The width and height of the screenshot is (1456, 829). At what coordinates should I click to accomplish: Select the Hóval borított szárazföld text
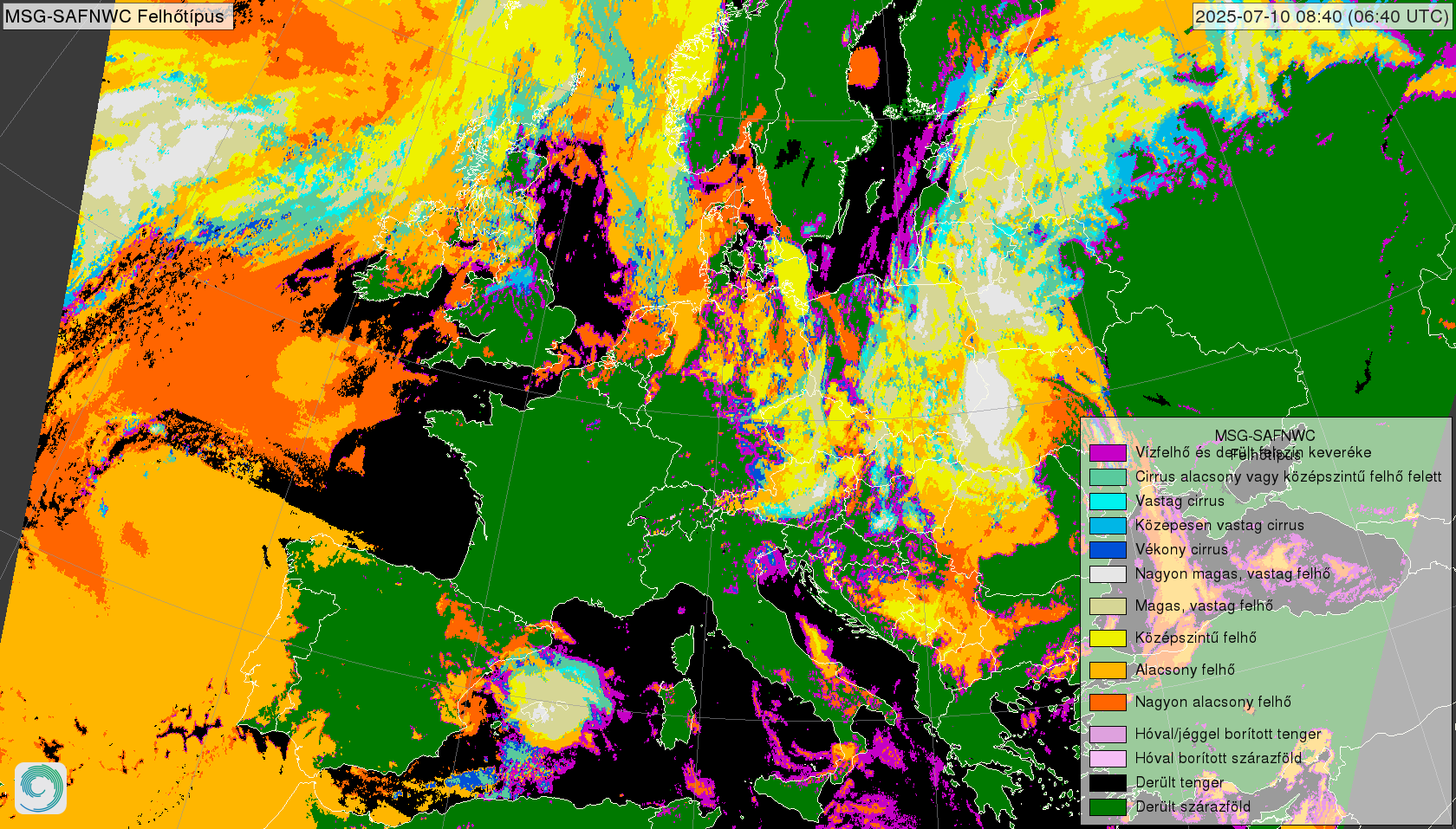pos(1219,758)
